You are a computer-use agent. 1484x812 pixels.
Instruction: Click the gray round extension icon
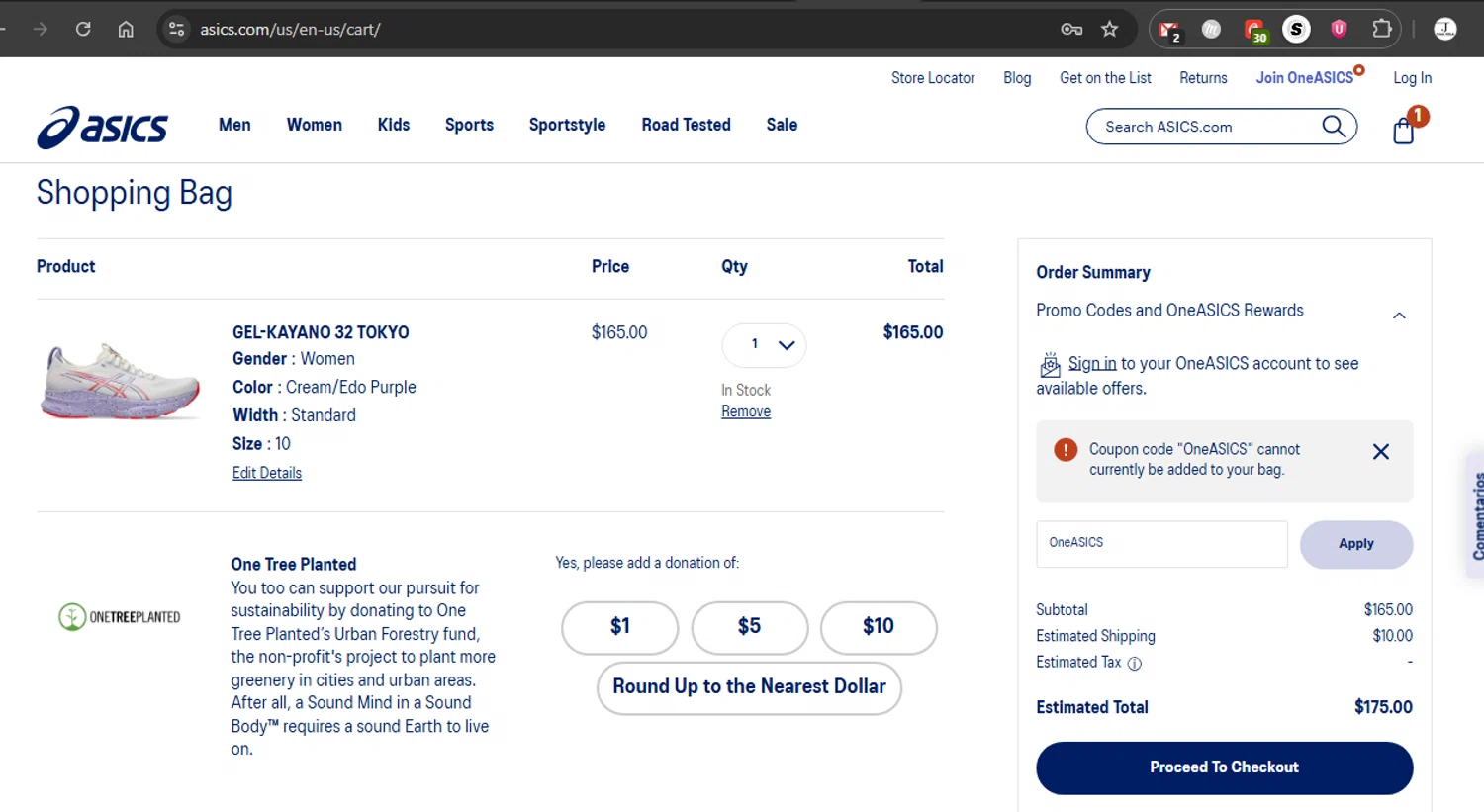point(1211,29)
